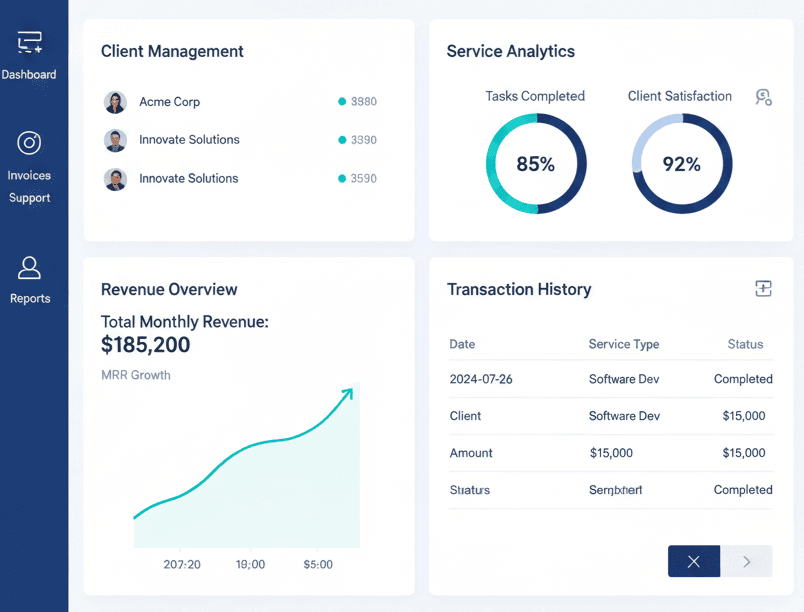
Task: Click the first Innovate Solutions avatar
Action: tap(114, 140)
